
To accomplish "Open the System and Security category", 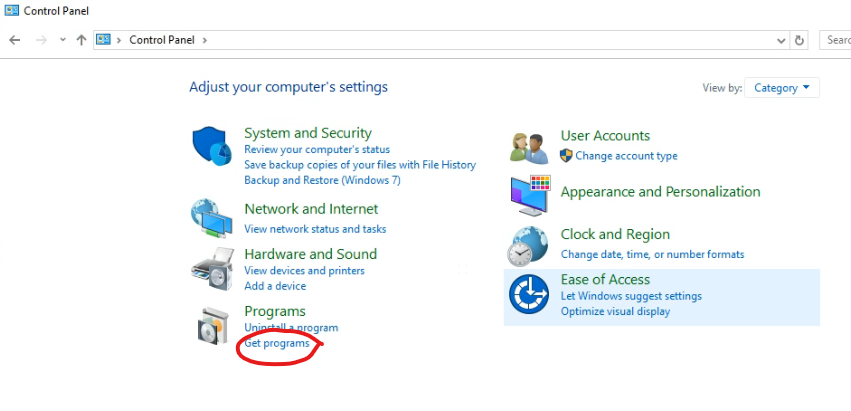I will click(x=308, y=133).
